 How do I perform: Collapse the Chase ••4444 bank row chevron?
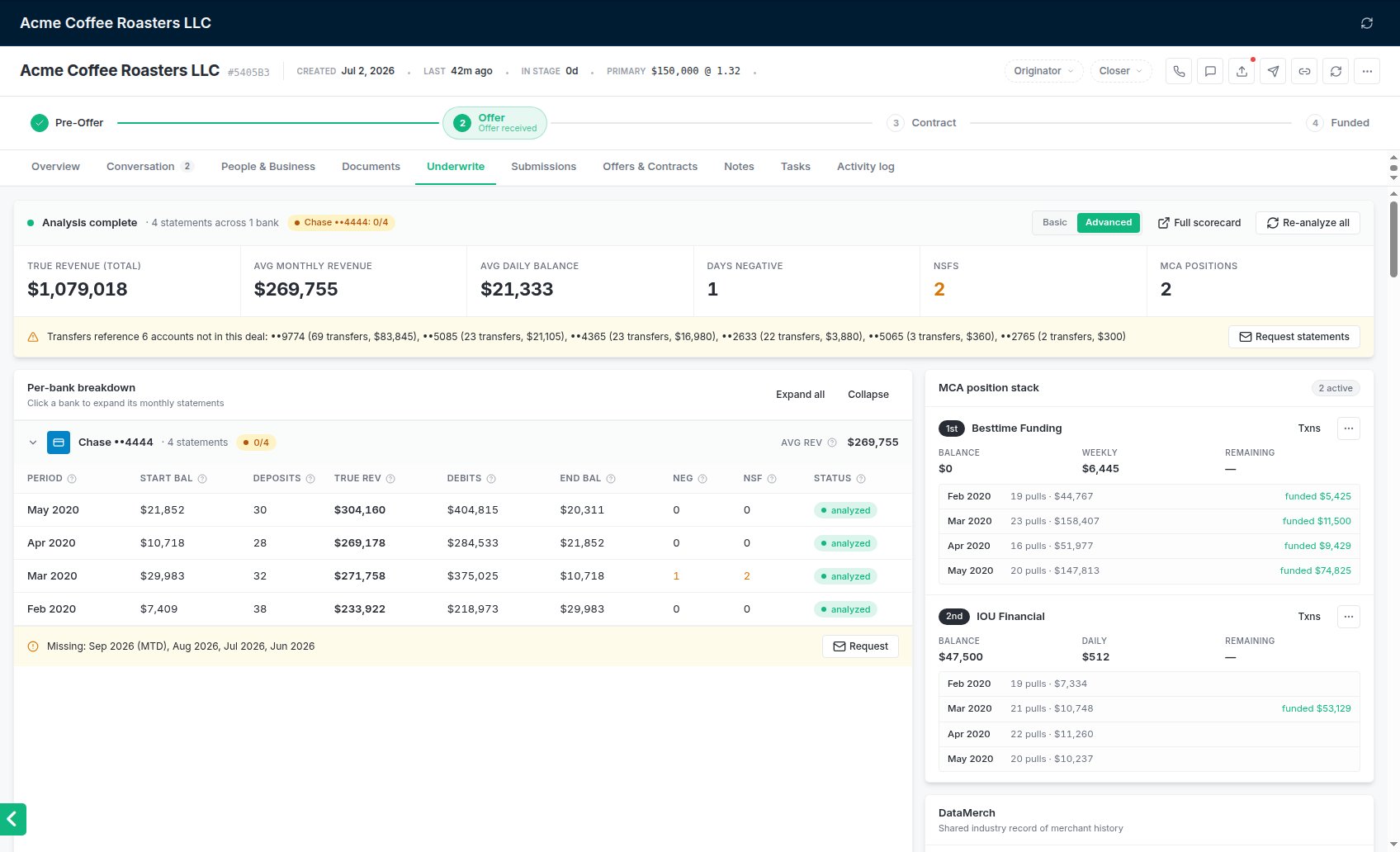click(x=33, y=443)
